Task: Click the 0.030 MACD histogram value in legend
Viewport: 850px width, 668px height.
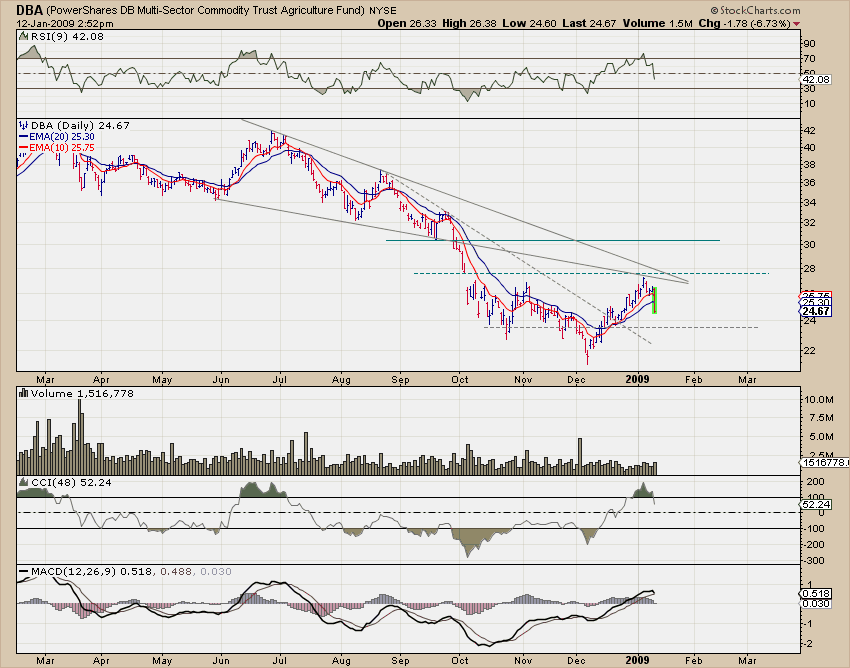Action: click(216, 571)
